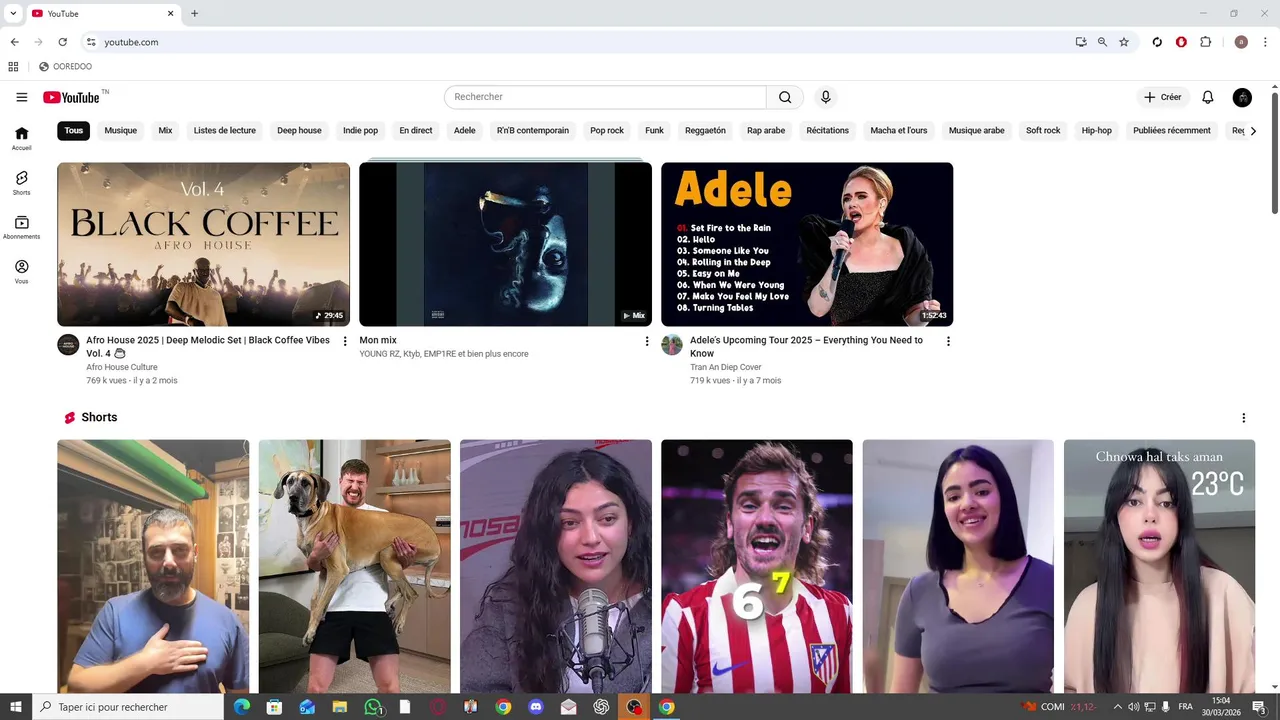Image resolution: width=1280 pixels, height=720 pixels.
Task: Open the YouTube account avatar menu
Action: point(1242,97)
